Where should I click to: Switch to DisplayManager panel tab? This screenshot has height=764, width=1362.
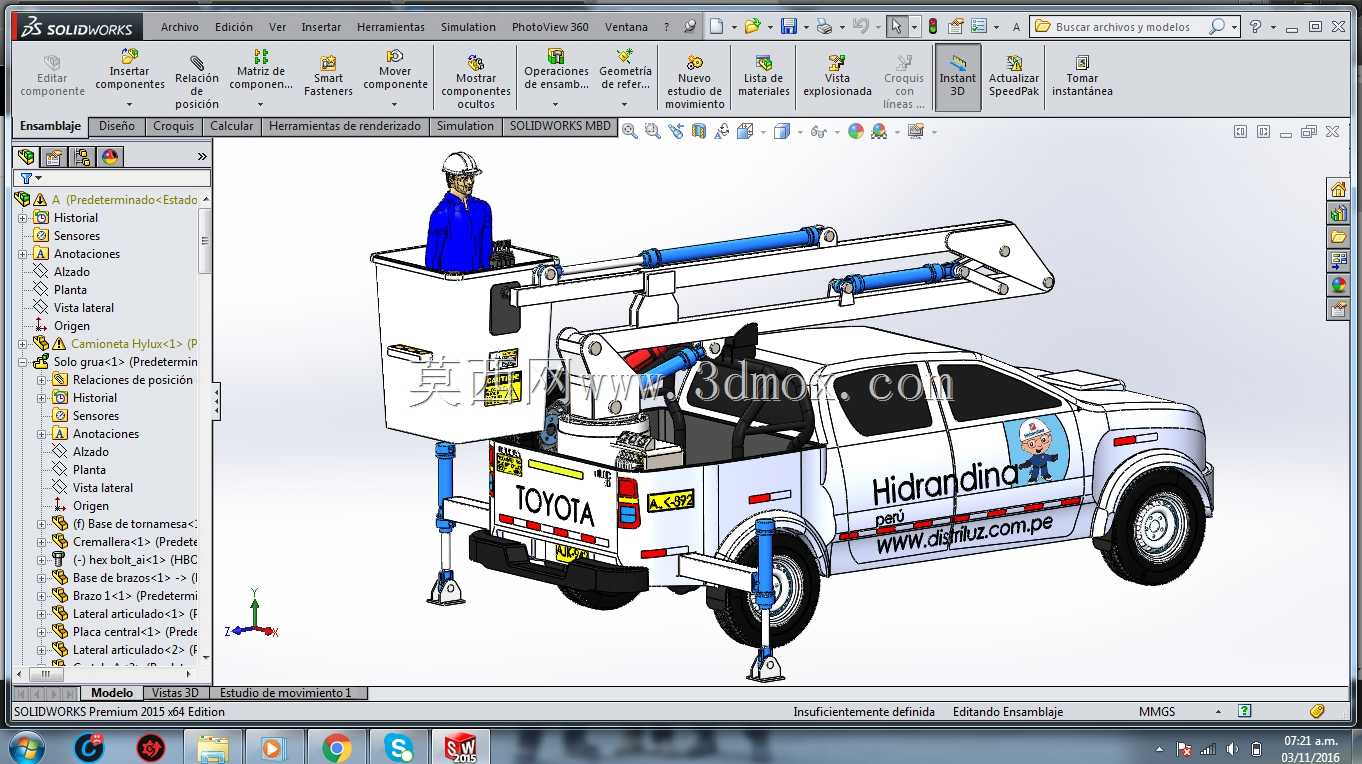(x=110, y=157)
